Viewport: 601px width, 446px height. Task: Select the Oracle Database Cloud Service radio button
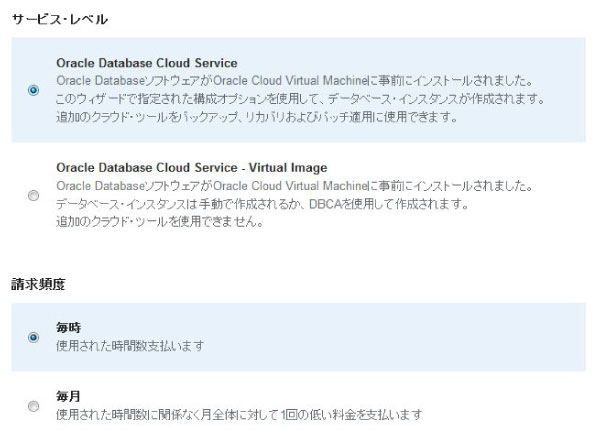(x=34, y=90)
